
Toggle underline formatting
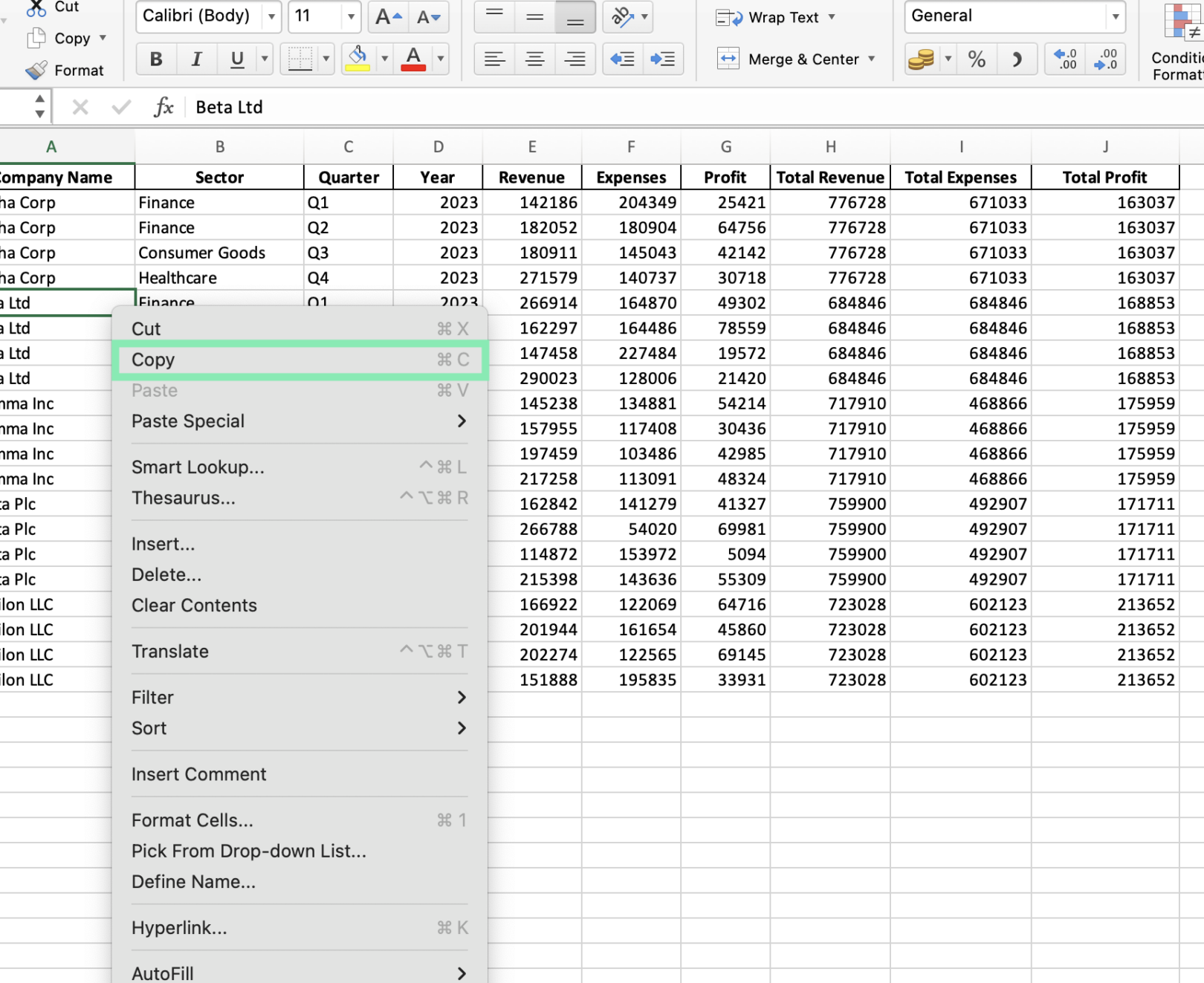[237, 59]
